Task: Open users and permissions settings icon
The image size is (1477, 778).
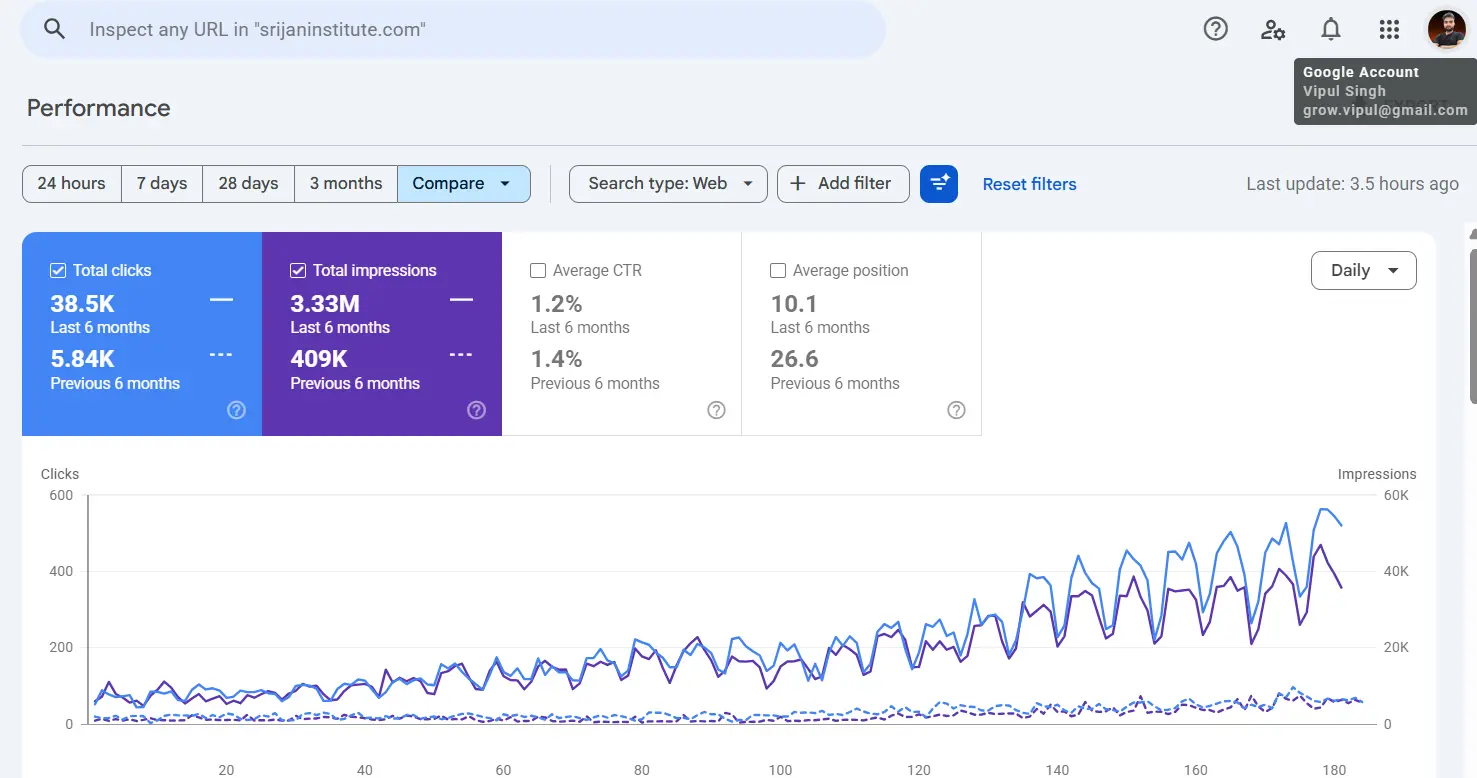Action: pos(1273,29)
